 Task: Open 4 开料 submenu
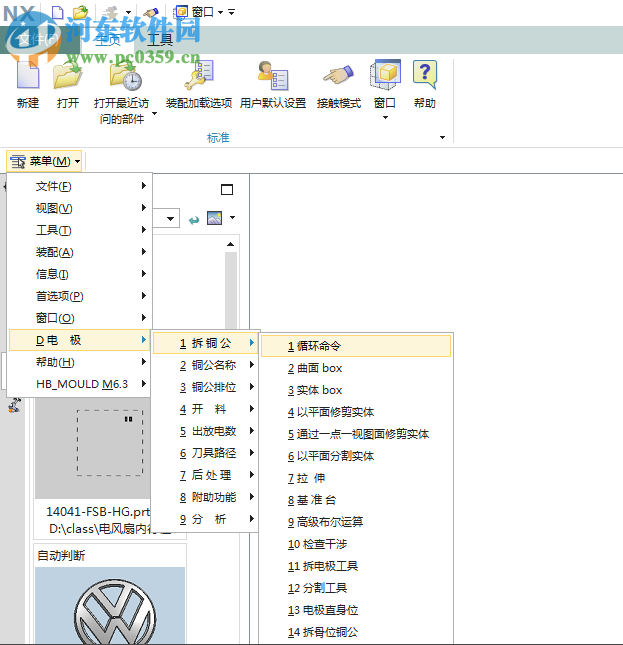pos(206,409)
